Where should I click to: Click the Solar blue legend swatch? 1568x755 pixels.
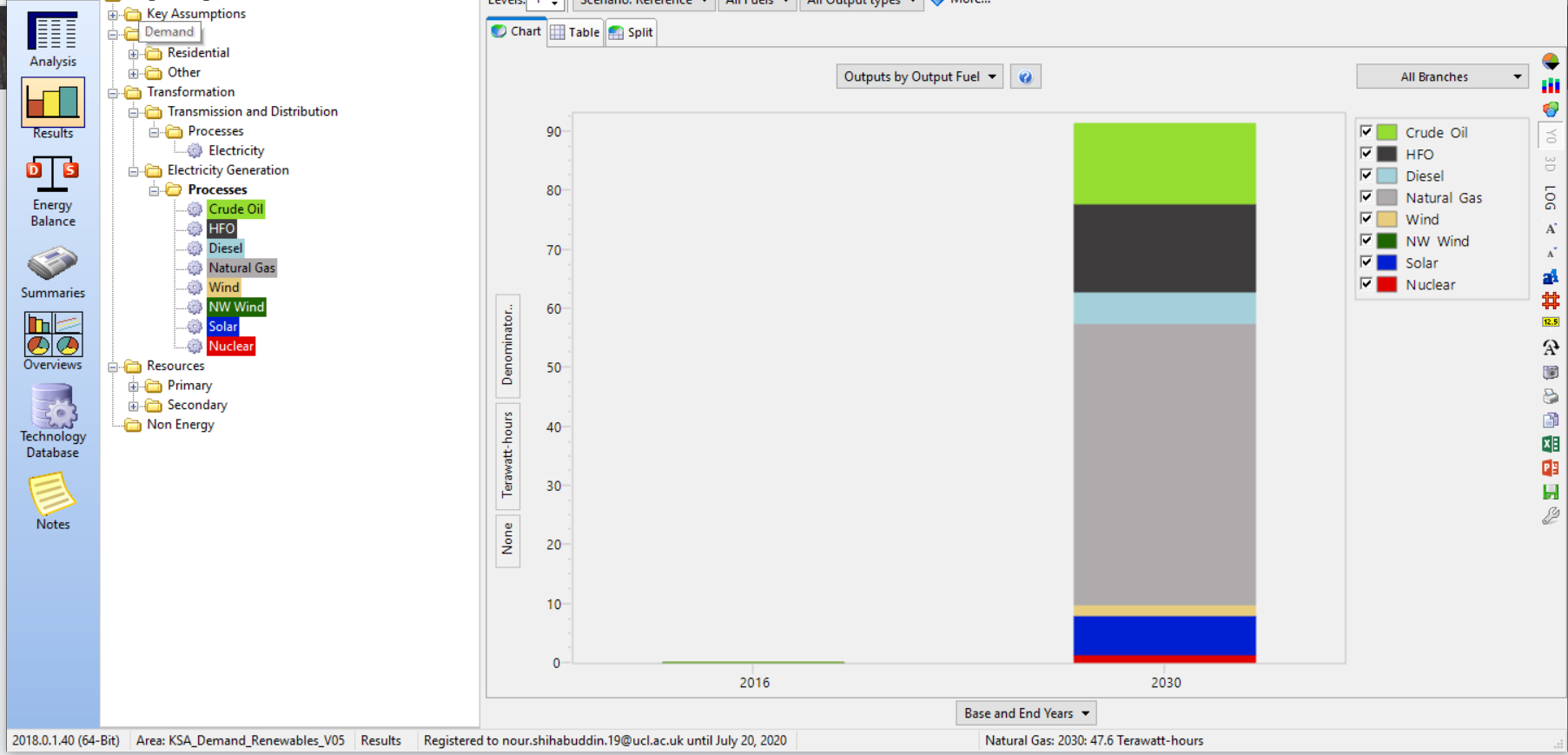(1387, 262)
